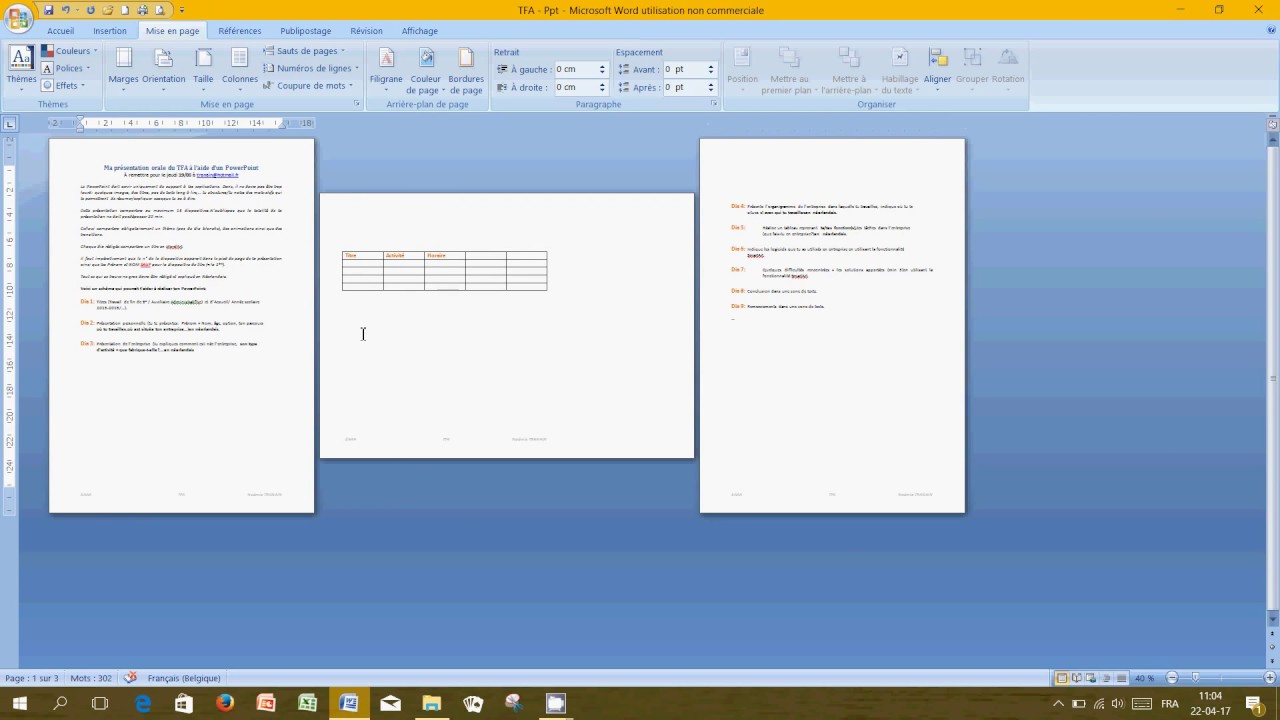The image size is (1280, 720).
Task: Open the Coupure de mots dropdown
Action: [312, 86]
